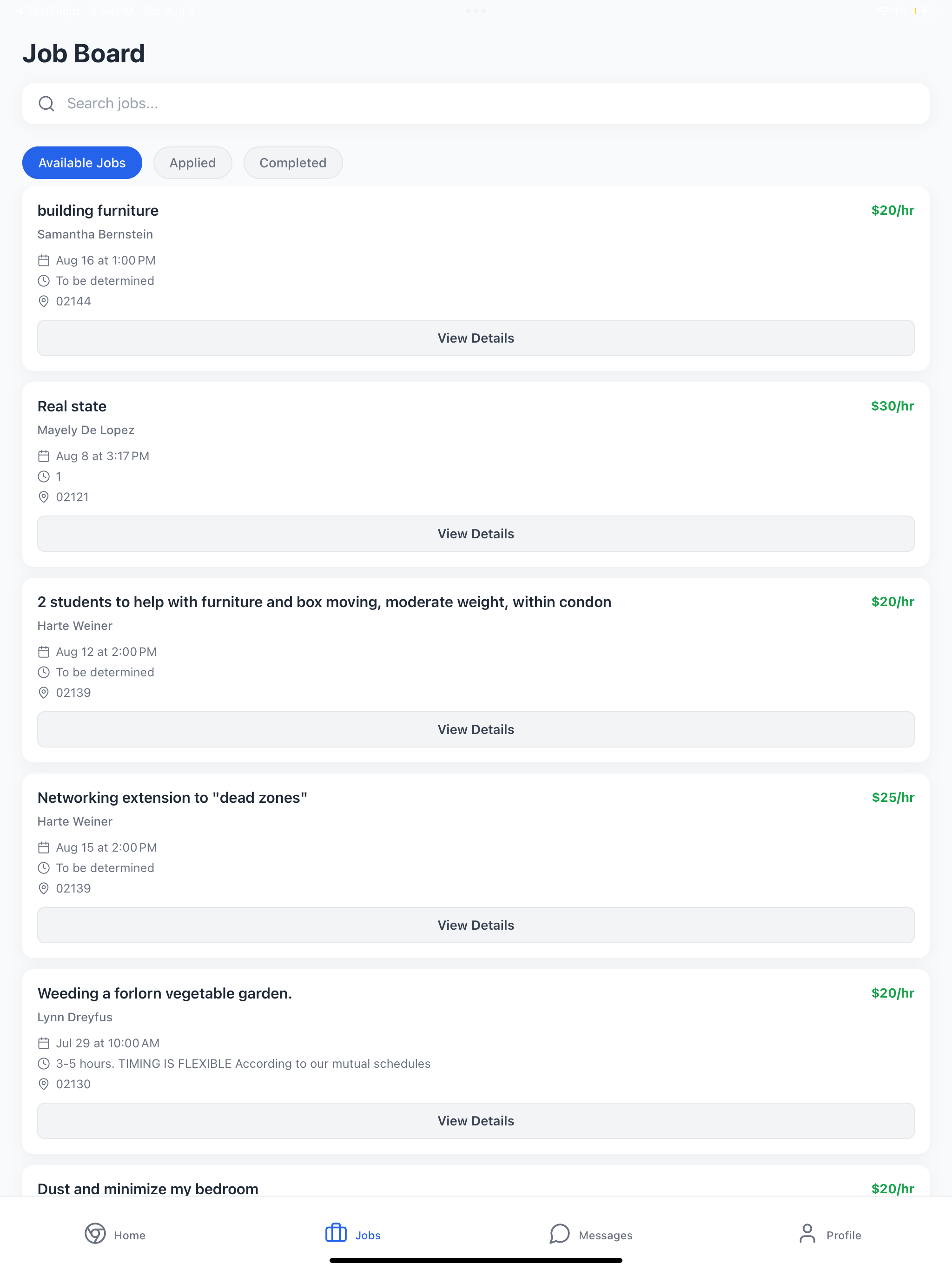Click the calendar icon beside Aug 15
The width and height of the screenshot is (952, 1270).
click(x=44, y=848)
